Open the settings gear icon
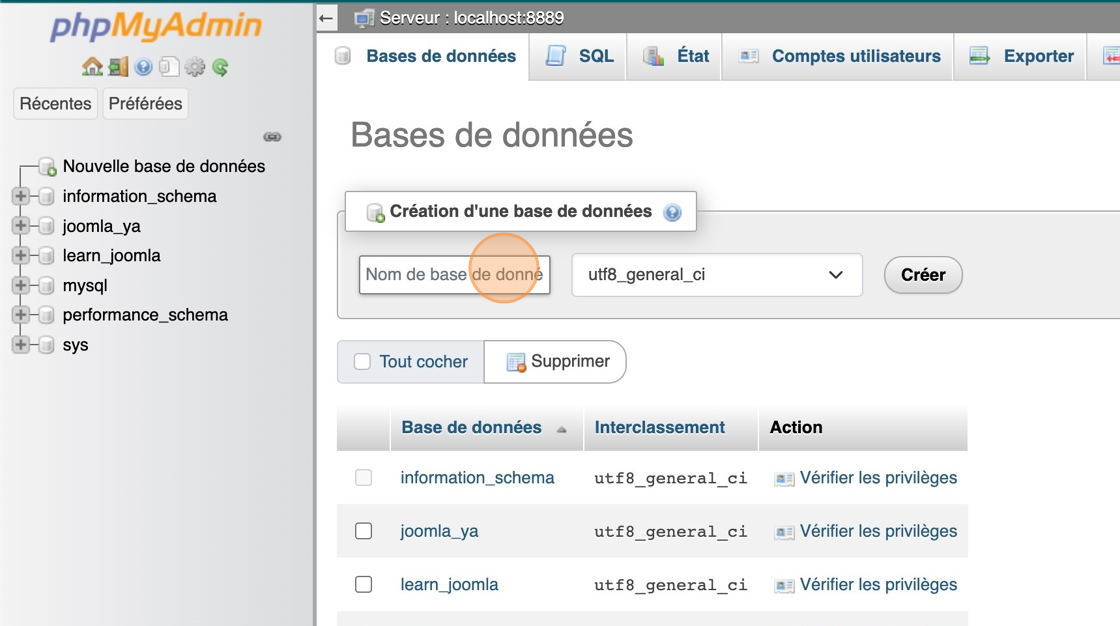1120x626 pixels. [194, 67]
